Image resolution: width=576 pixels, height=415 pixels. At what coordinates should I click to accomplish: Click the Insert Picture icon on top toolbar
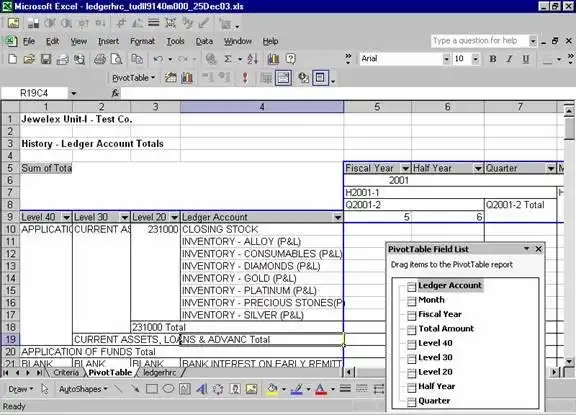[x=14, y=24]
